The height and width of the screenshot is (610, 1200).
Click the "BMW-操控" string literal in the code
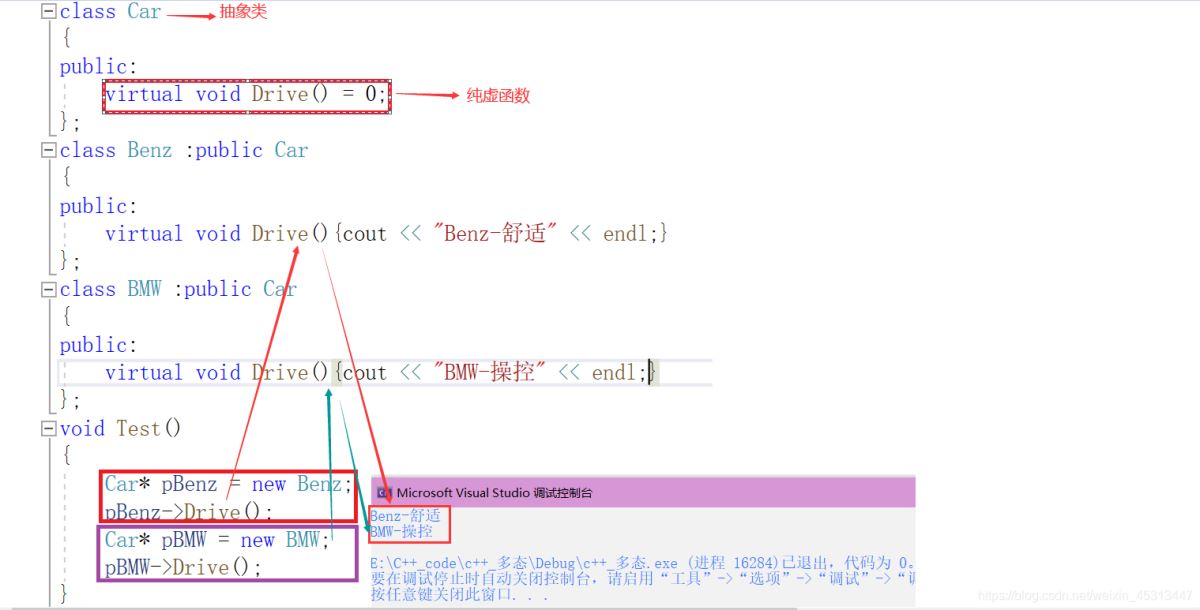point(489,373)
